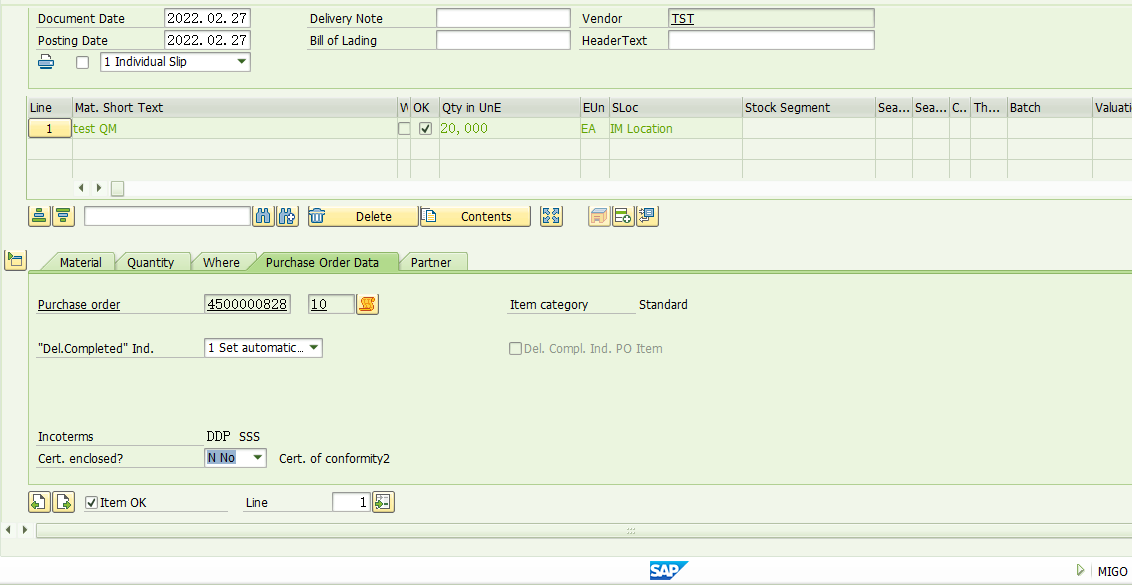Tick the checkbox beside the printer icon
The height and width of the screenshot is (585, 1132).
[83, 62]
